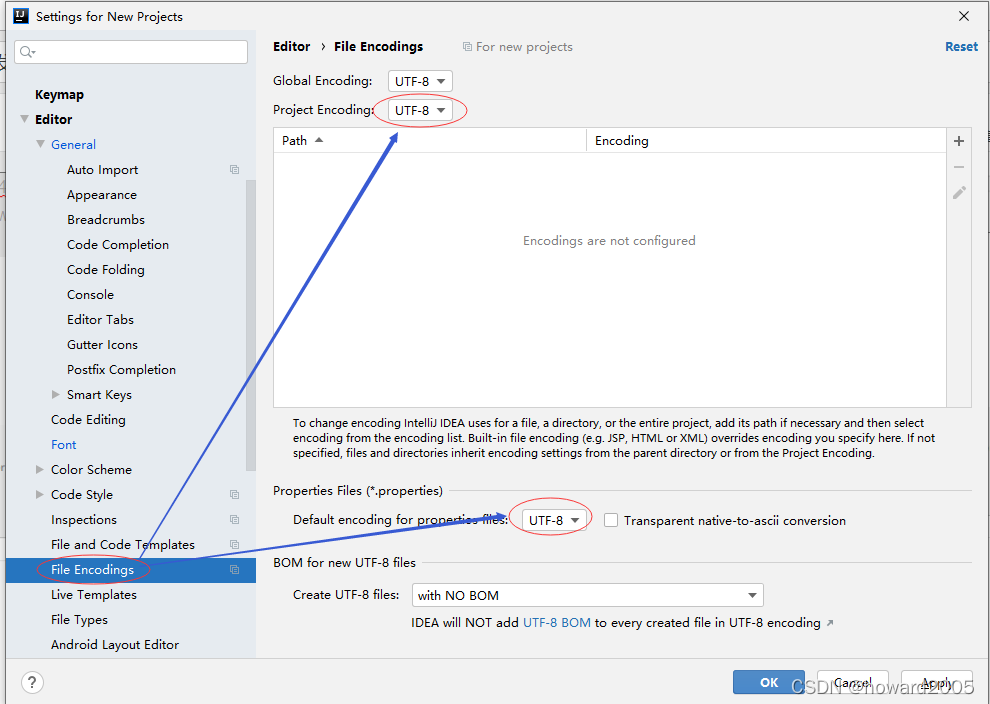
Task: Open the Global Encoding dropdown
Action: pyautogui.click(x=420, y=81)
